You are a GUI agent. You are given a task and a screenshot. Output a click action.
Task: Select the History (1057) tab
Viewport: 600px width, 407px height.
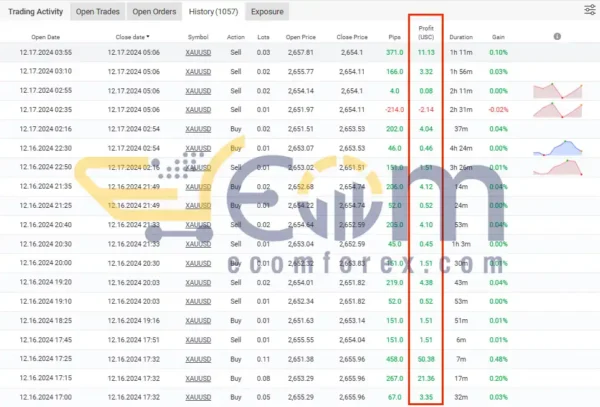(x=213, y=11)
